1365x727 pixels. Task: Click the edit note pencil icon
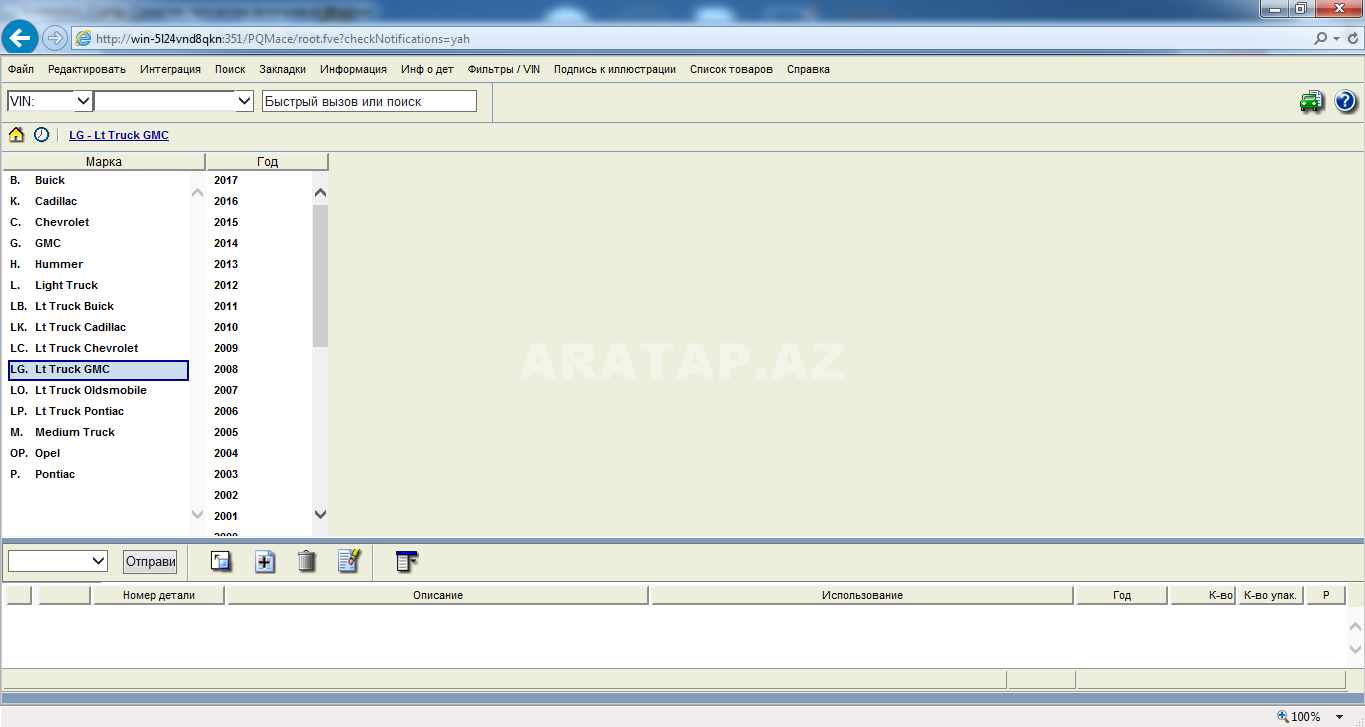(x=349, y=561)
